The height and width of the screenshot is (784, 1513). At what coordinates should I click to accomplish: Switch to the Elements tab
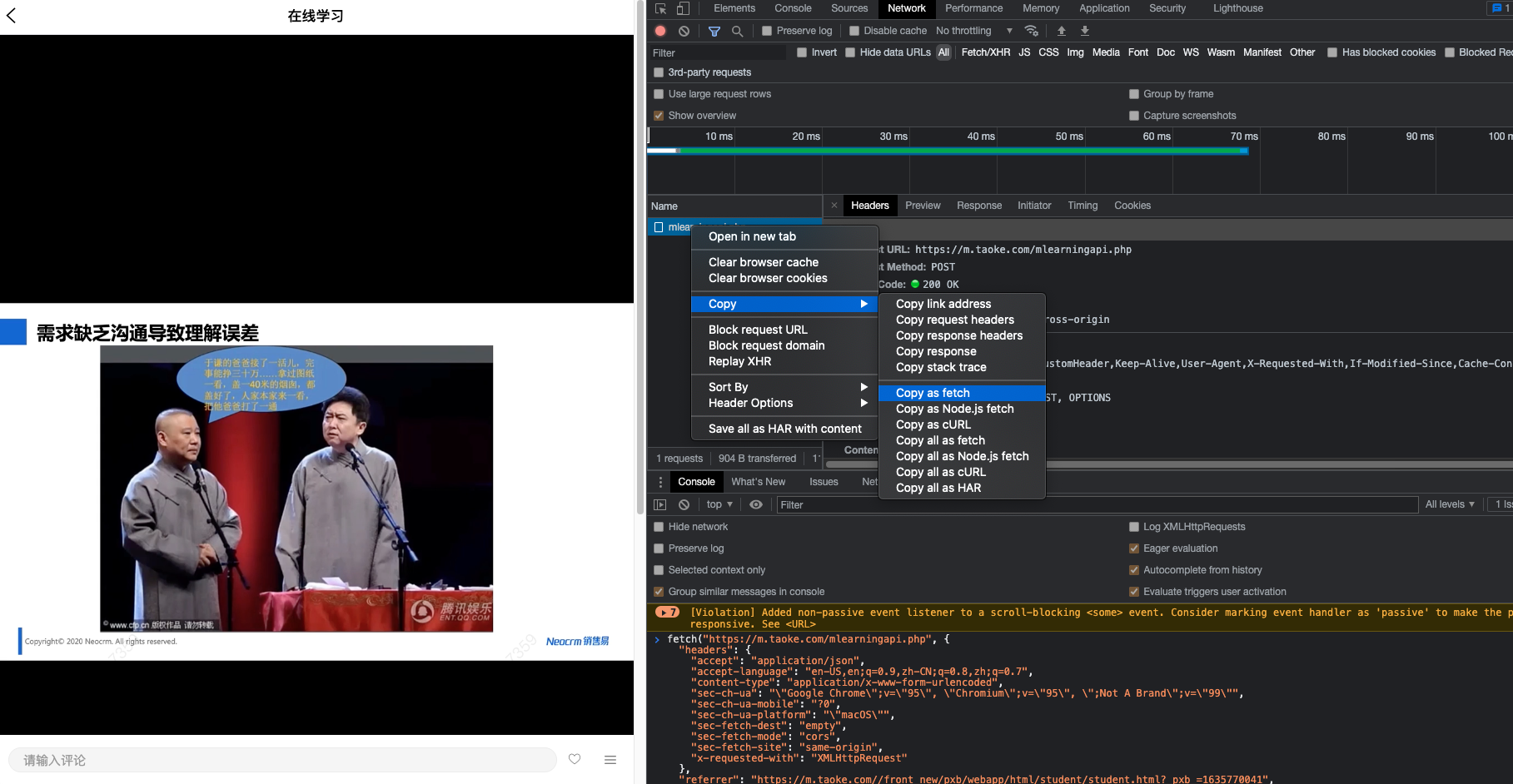point(734,8)
